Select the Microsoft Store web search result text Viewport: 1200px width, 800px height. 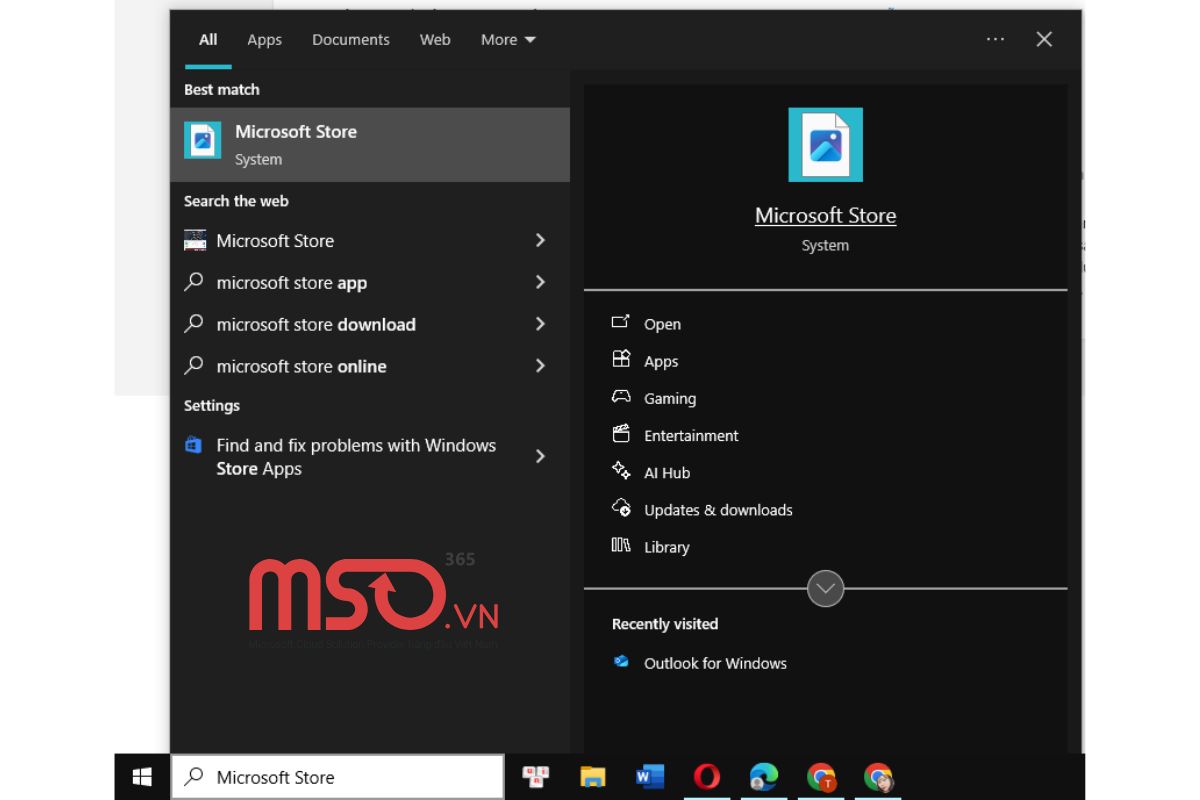pos(275,240)
